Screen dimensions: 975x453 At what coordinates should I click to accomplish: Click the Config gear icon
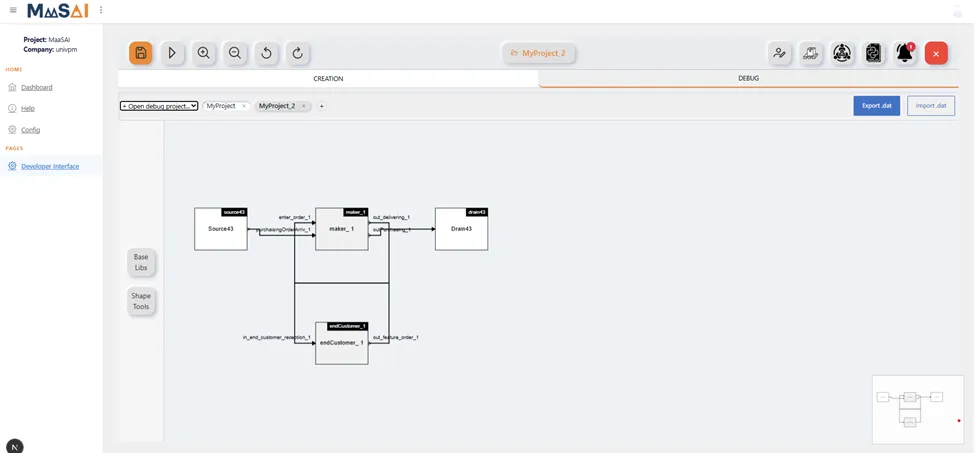12,129
